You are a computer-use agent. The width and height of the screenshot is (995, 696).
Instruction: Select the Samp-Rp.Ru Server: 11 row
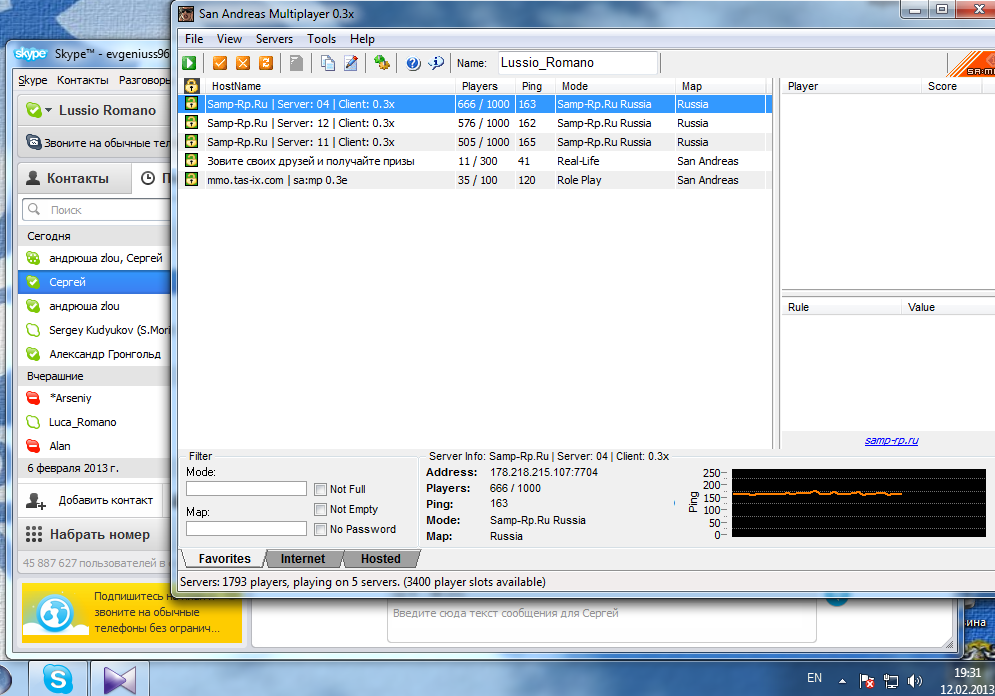476,142
